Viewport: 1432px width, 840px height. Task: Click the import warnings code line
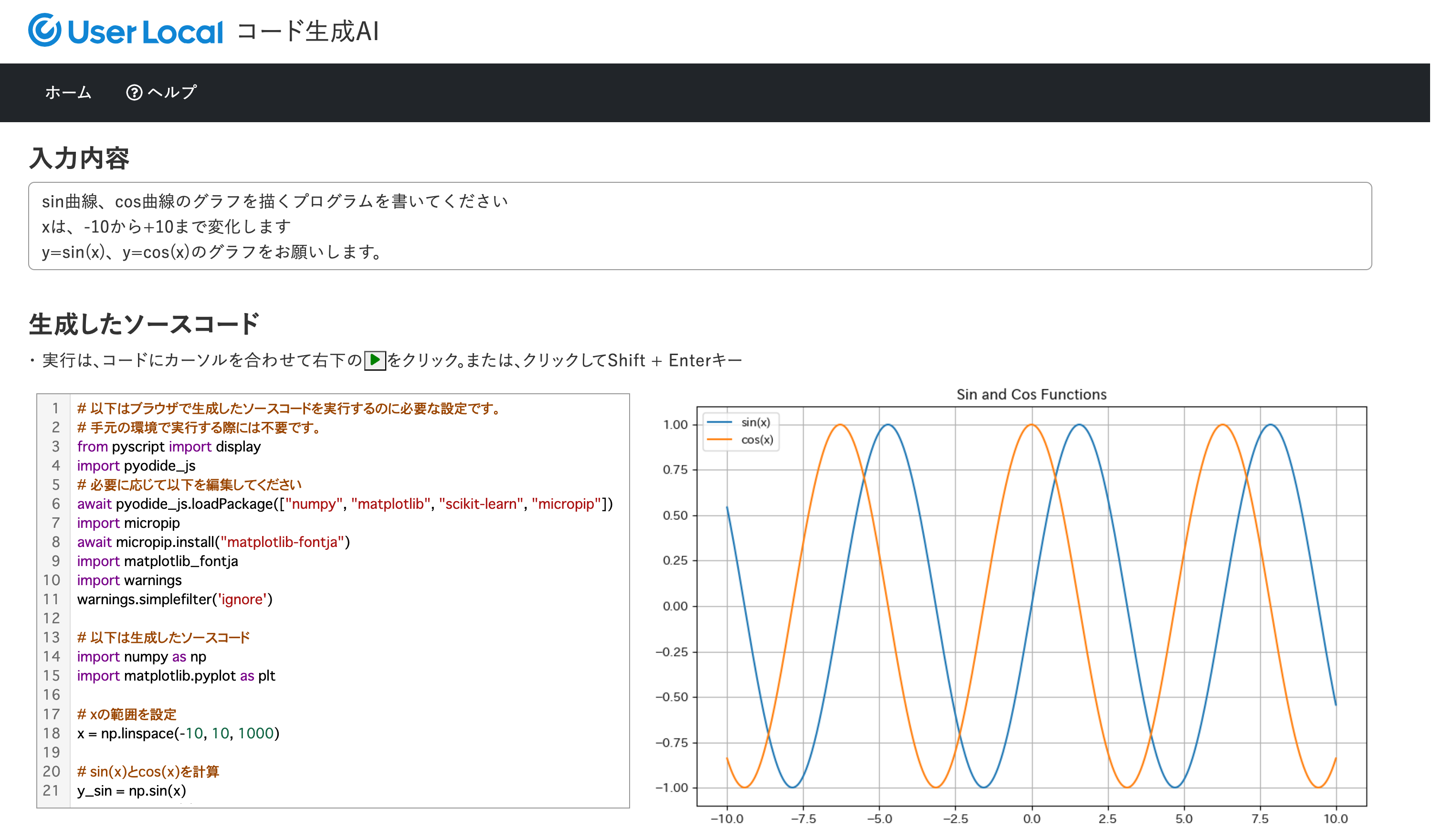point(129,581)
